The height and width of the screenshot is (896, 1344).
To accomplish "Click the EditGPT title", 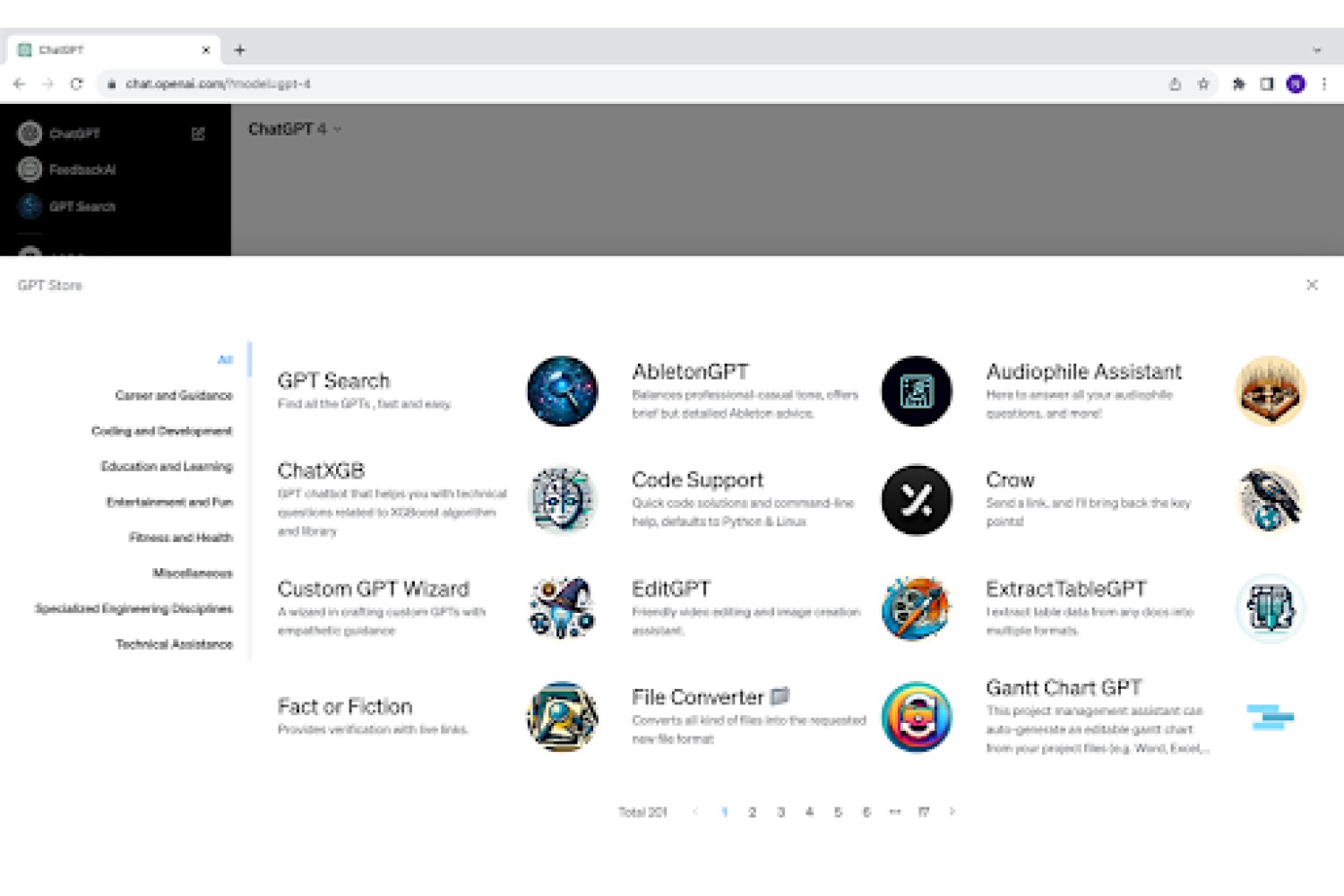I will [670, 589].
